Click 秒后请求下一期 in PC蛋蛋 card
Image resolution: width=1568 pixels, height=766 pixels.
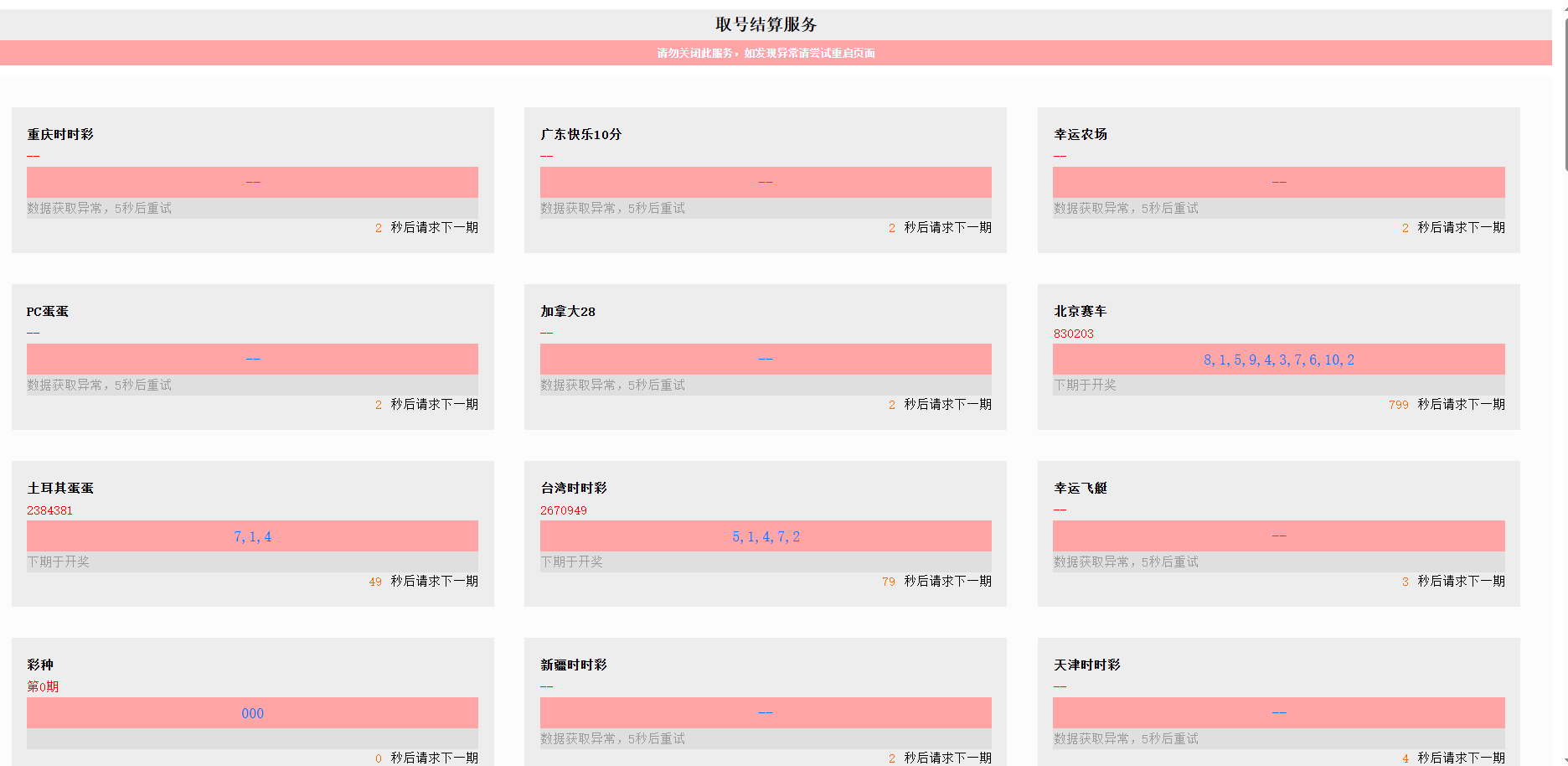tap(434, 404)
